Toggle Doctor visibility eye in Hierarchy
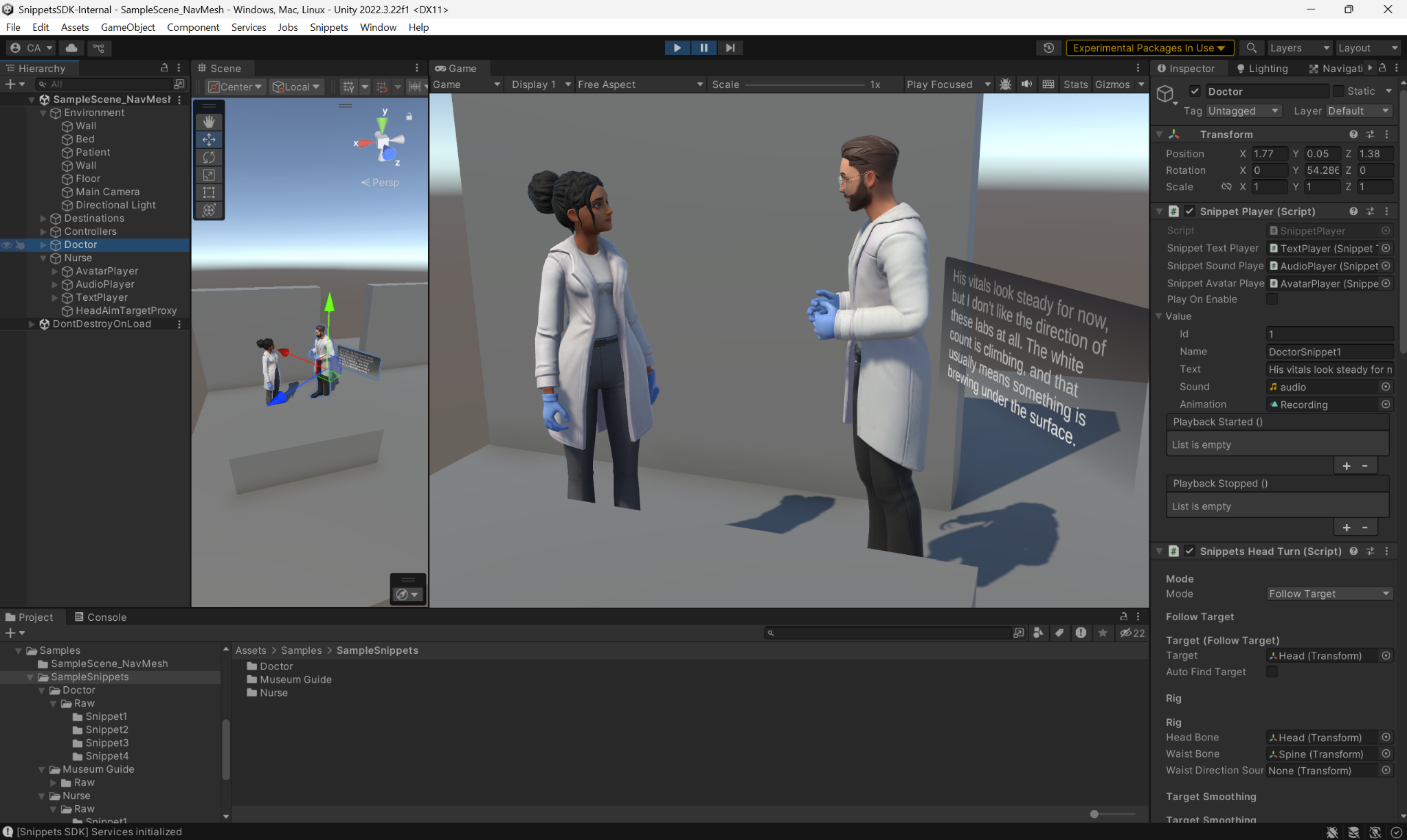Screen dimensions: 1407x840 coord(7,245)
